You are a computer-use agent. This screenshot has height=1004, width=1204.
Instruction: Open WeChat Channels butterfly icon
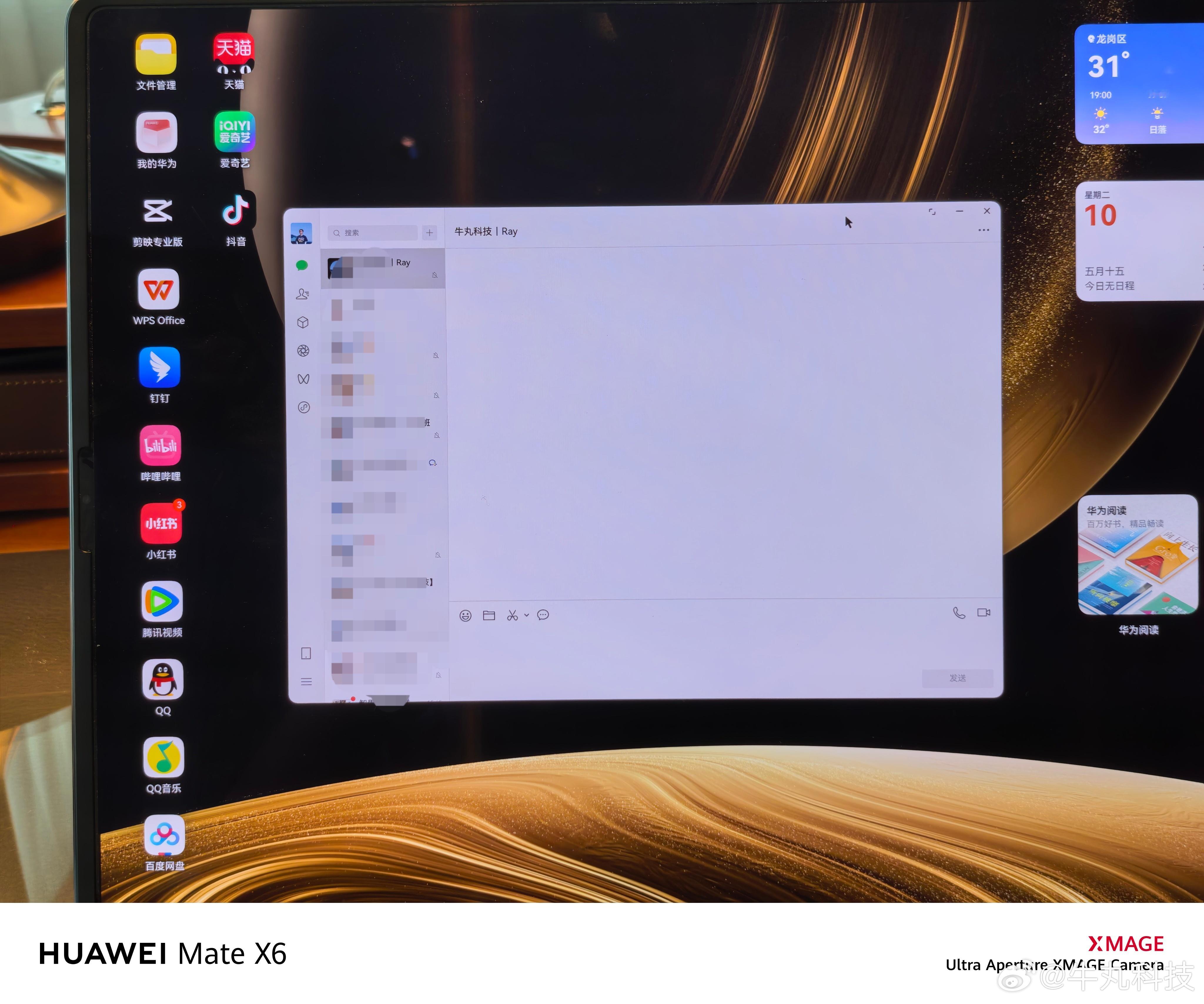point(303,379)
